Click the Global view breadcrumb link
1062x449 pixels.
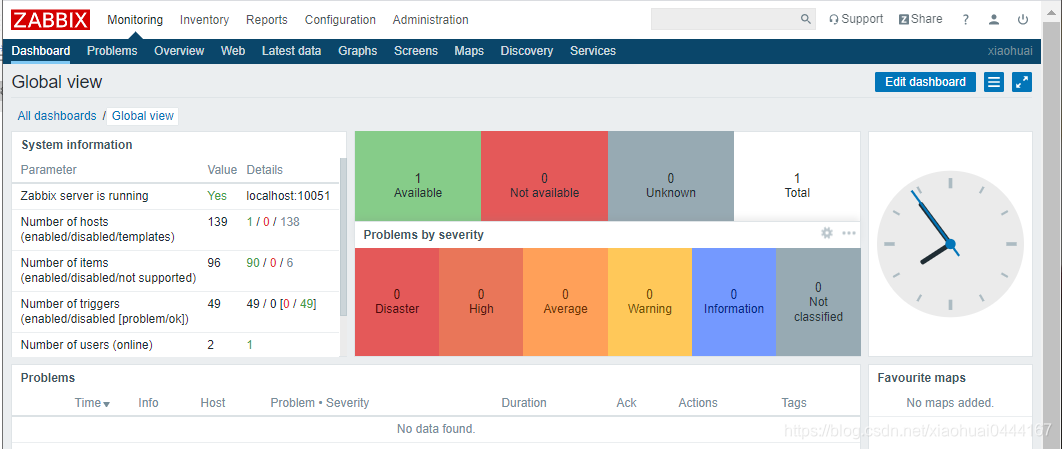tap(143, 116)
